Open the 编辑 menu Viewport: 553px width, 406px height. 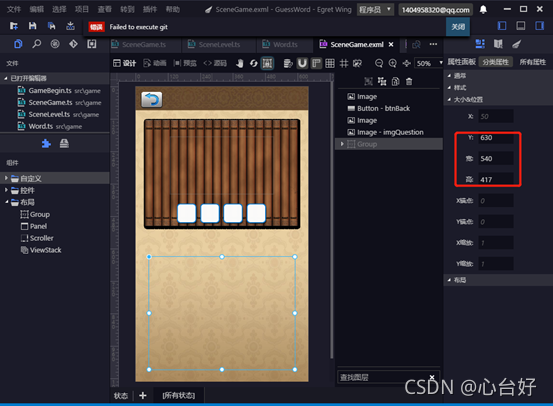[x=36, y=10]
